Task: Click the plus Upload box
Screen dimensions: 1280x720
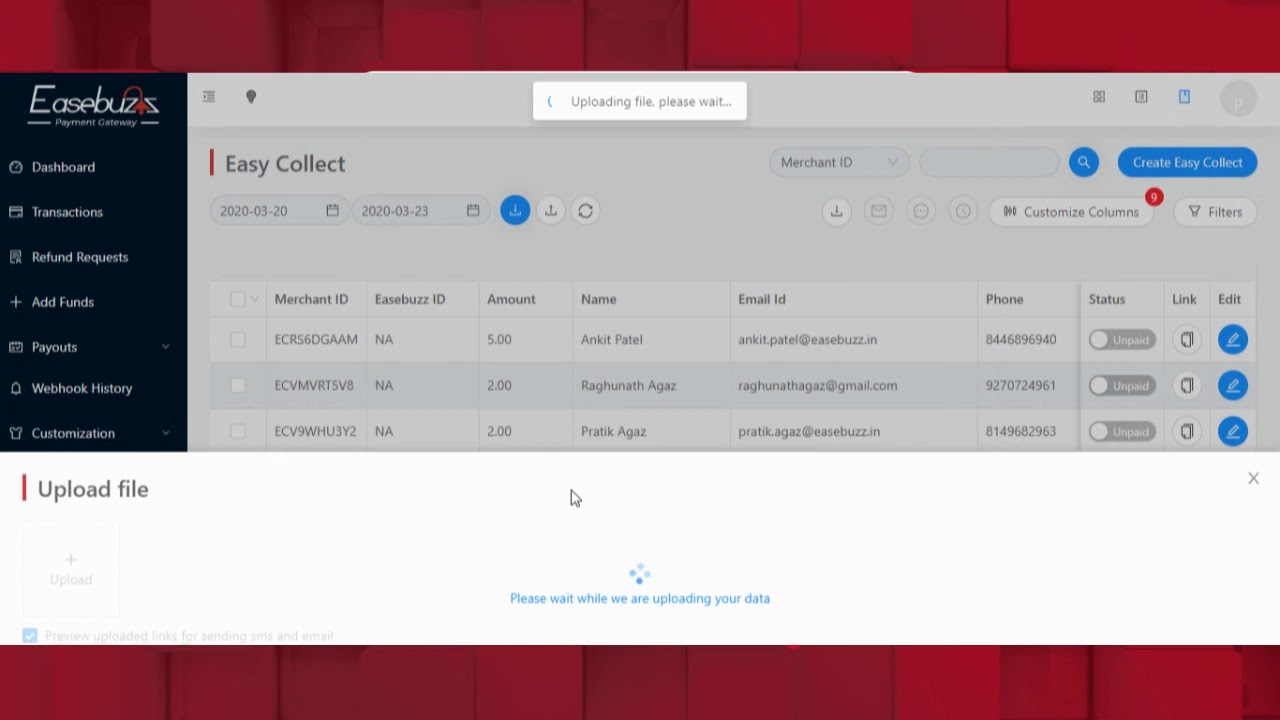Action: point(71,568)
